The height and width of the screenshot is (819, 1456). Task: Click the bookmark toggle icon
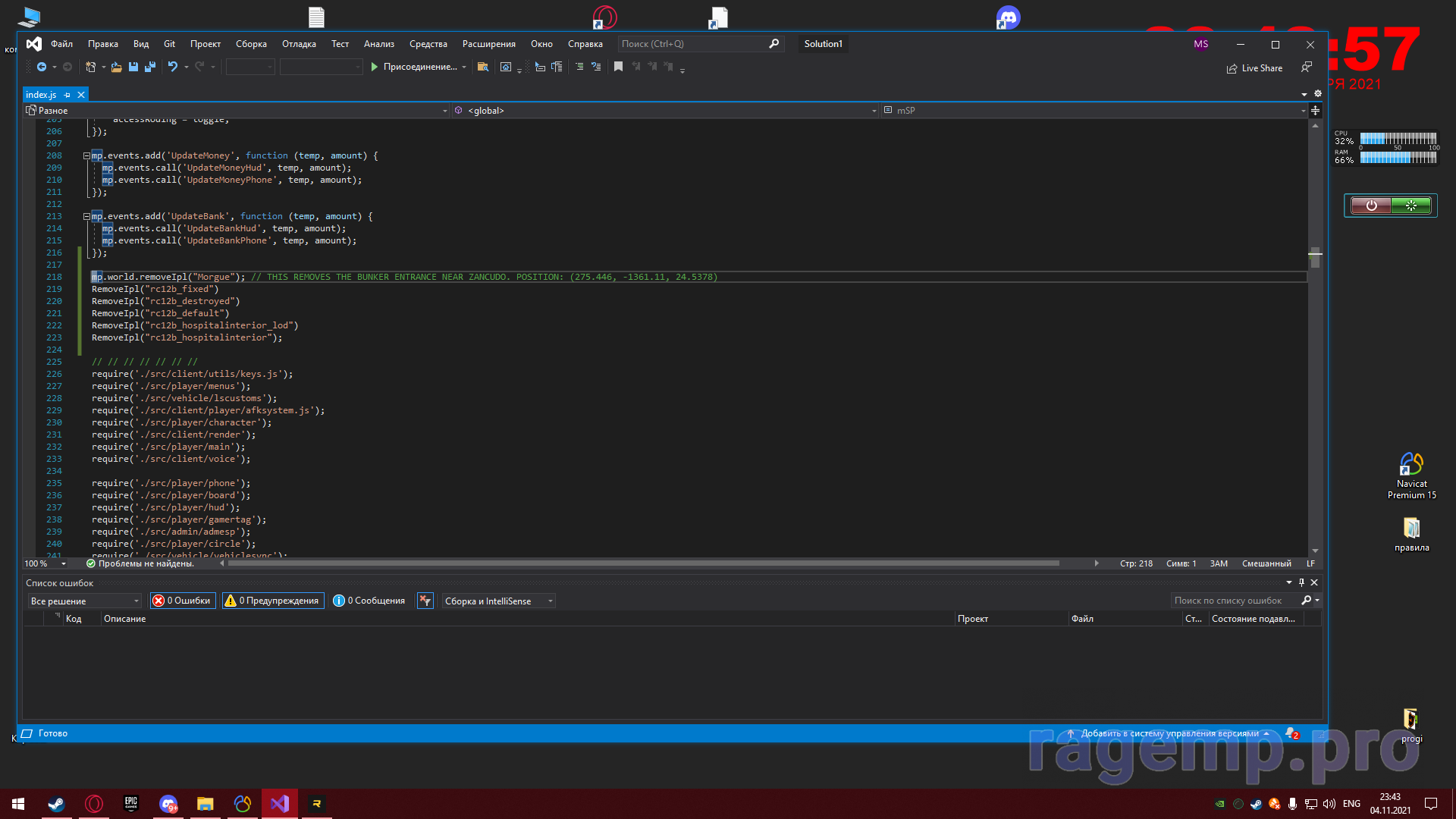(x=618, y=67)
